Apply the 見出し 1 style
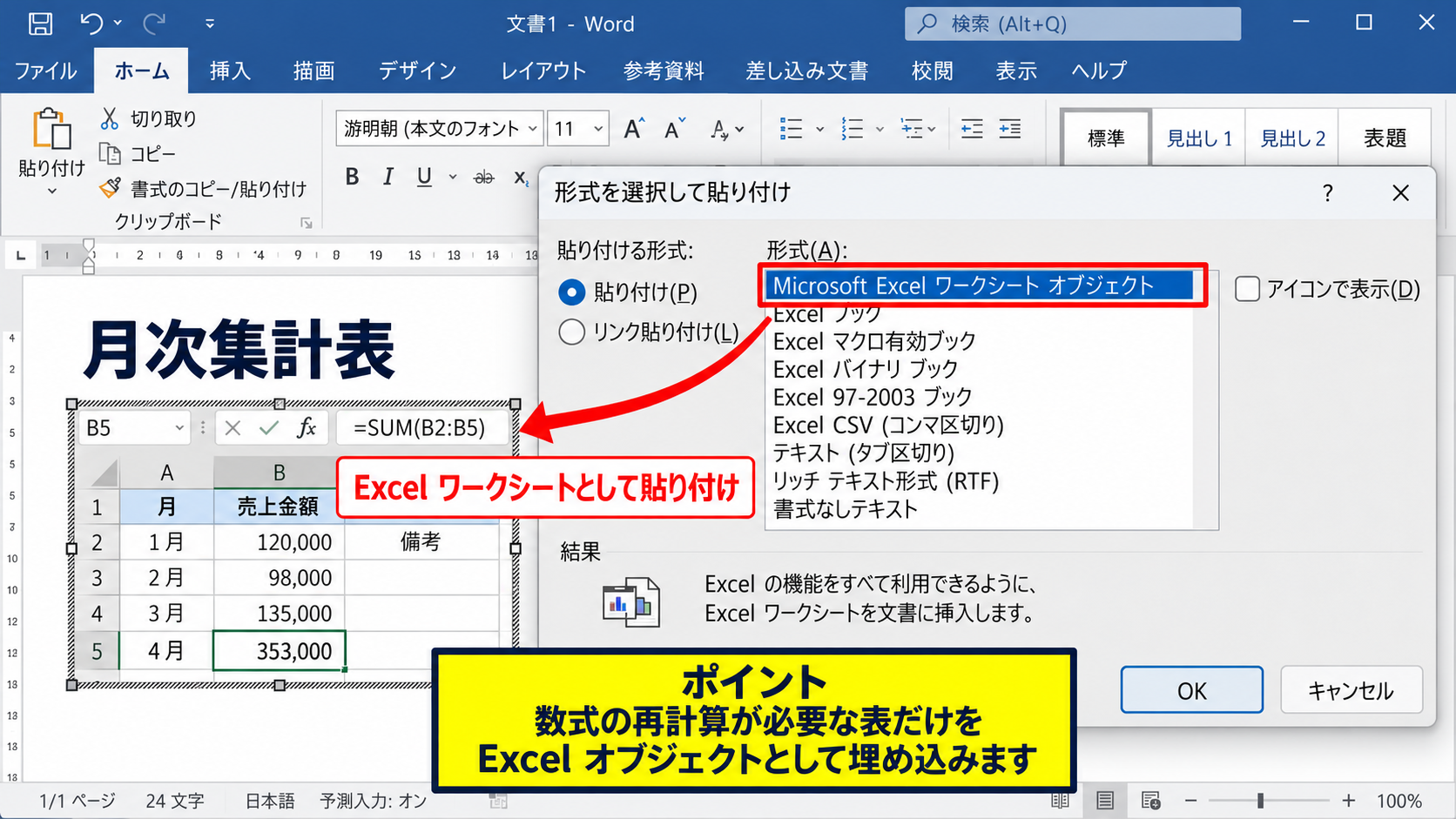The image size is (1456, 819). click(x=1199, y=138)
